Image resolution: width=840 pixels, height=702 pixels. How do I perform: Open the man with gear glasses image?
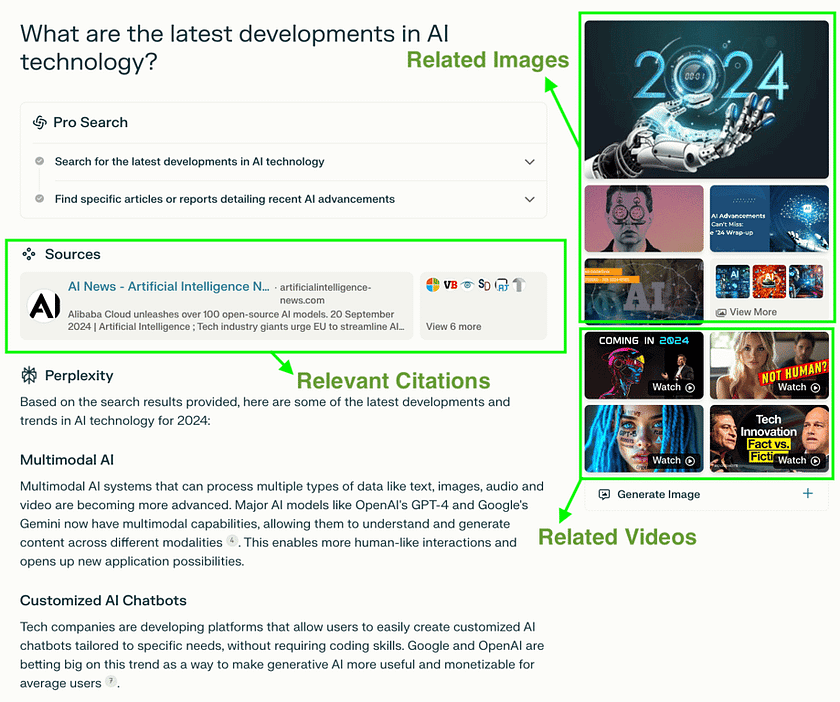[644, 219]
